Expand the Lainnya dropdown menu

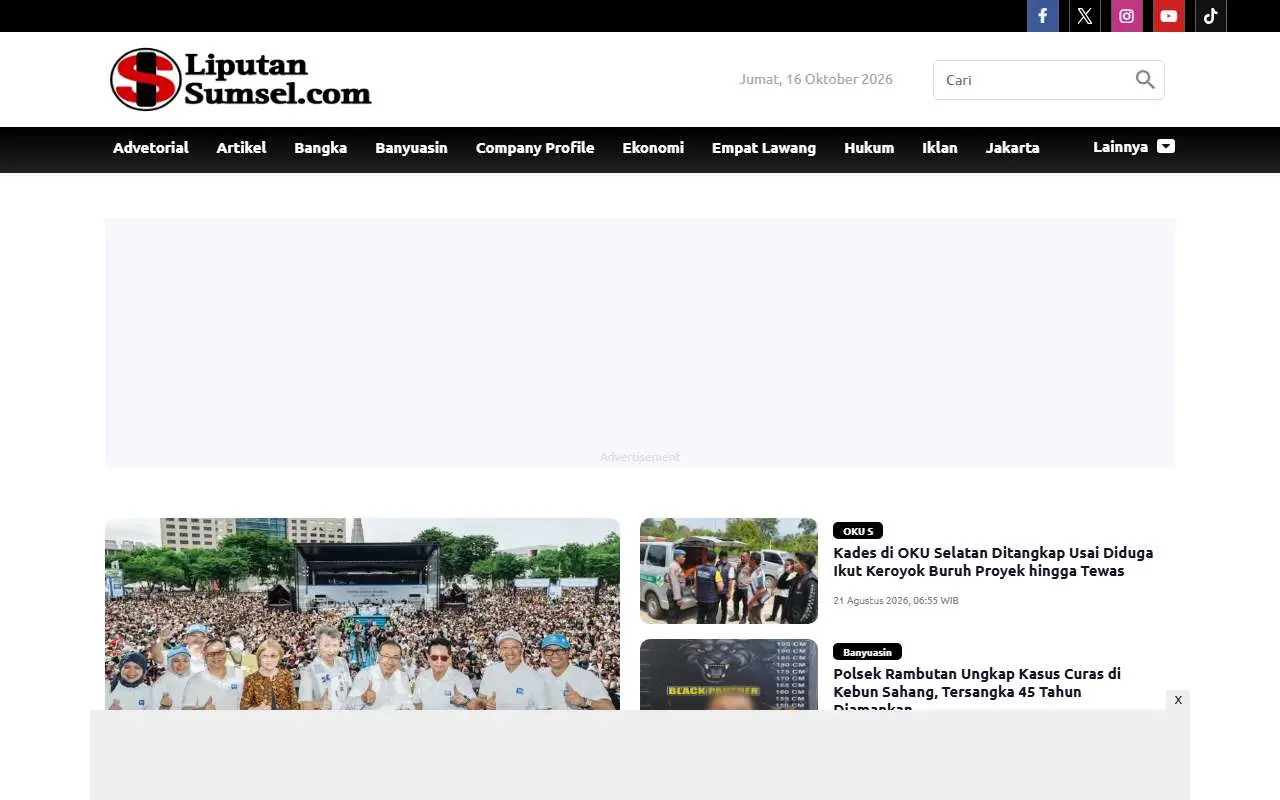pyautogui.click(x=1134, y=147)
